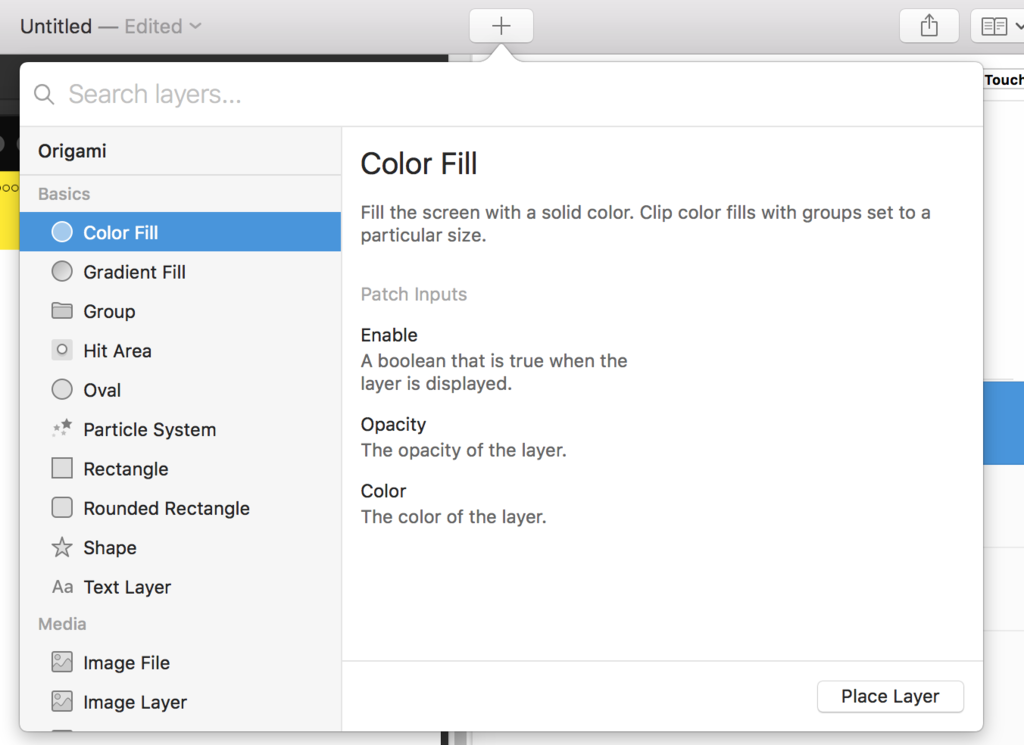The image size is (1024, 745).
Task: Click the Hit Area layer icon
Action: coord(62,350)
